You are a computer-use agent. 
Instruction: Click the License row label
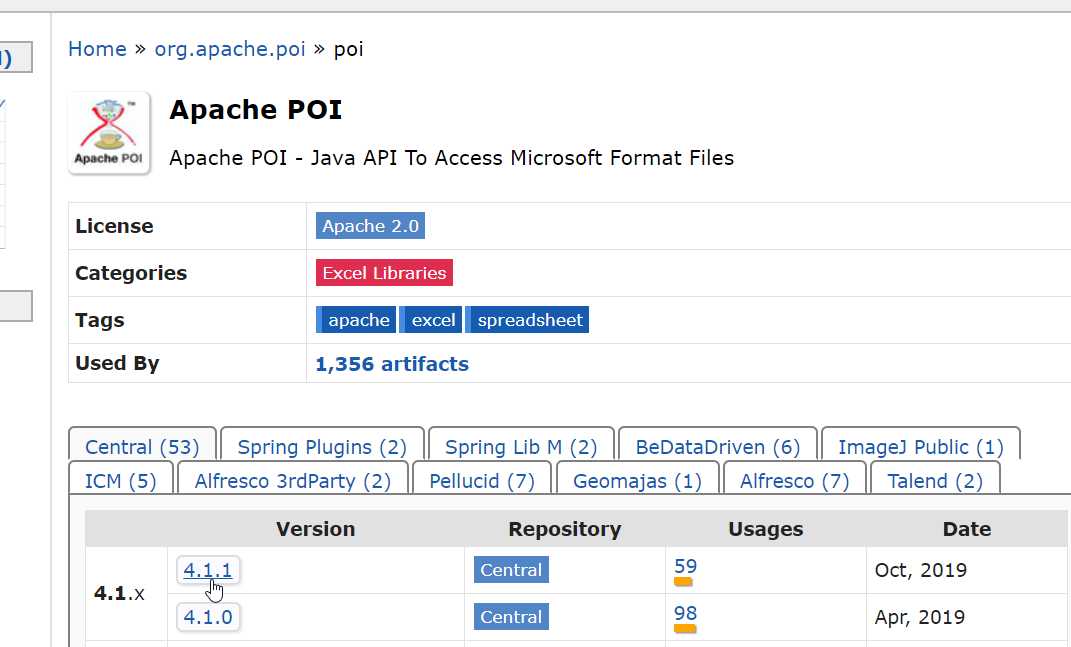coord(114,225)
